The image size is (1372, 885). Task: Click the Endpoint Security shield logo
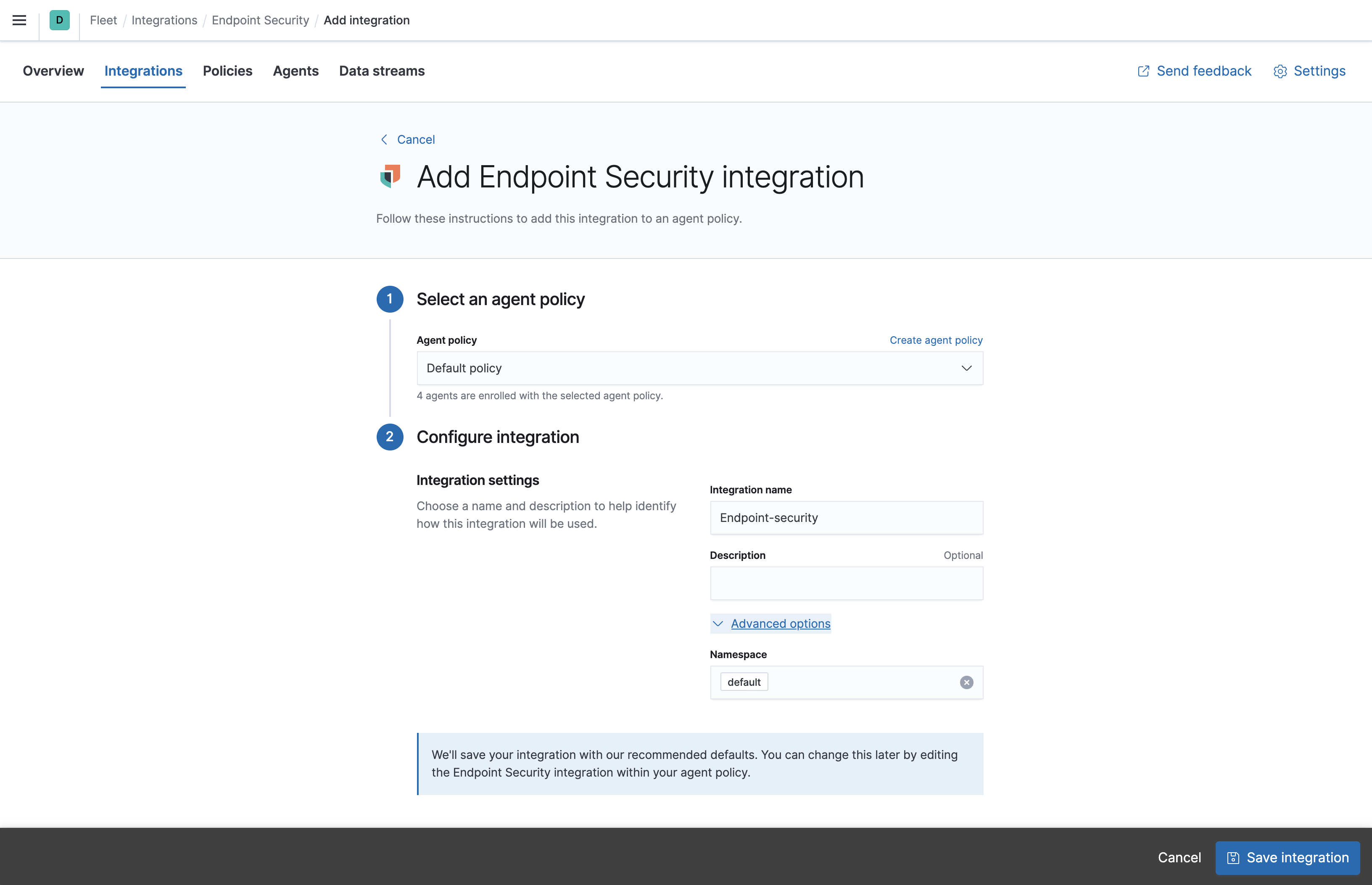(390, 177)
